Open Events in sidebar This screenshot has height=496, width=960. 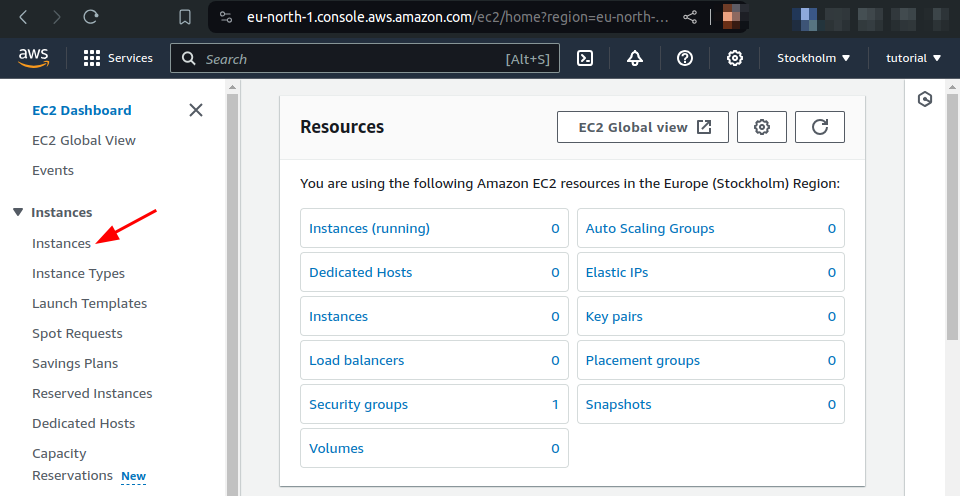(53, 170)
